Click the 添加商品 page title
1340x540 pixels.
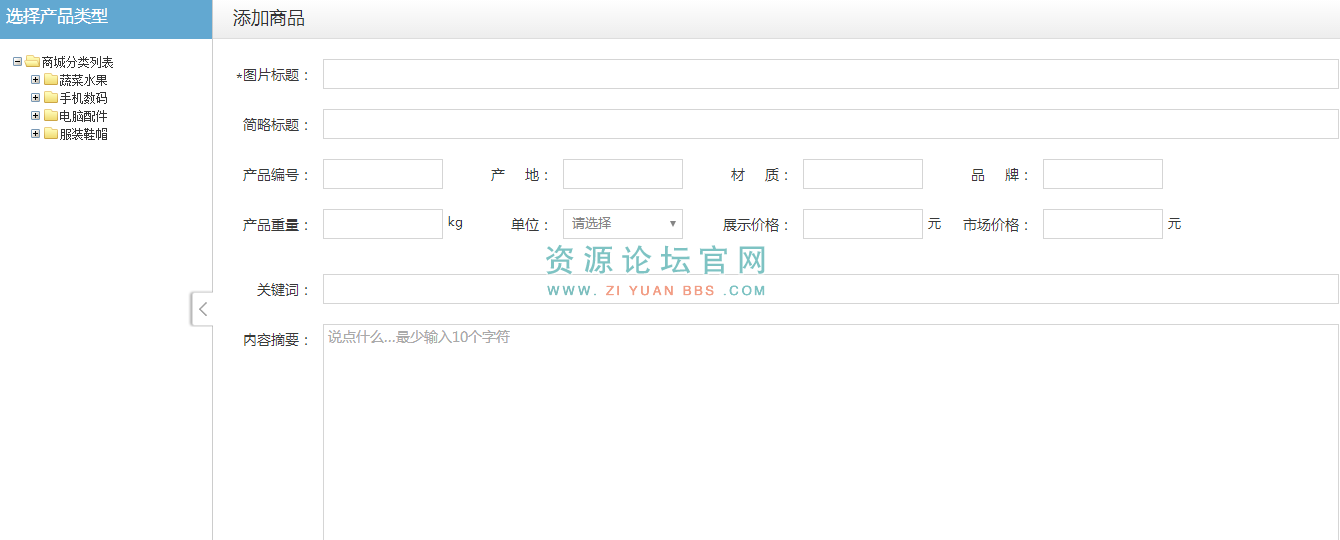pyautogui.click(x=269, y=19)
